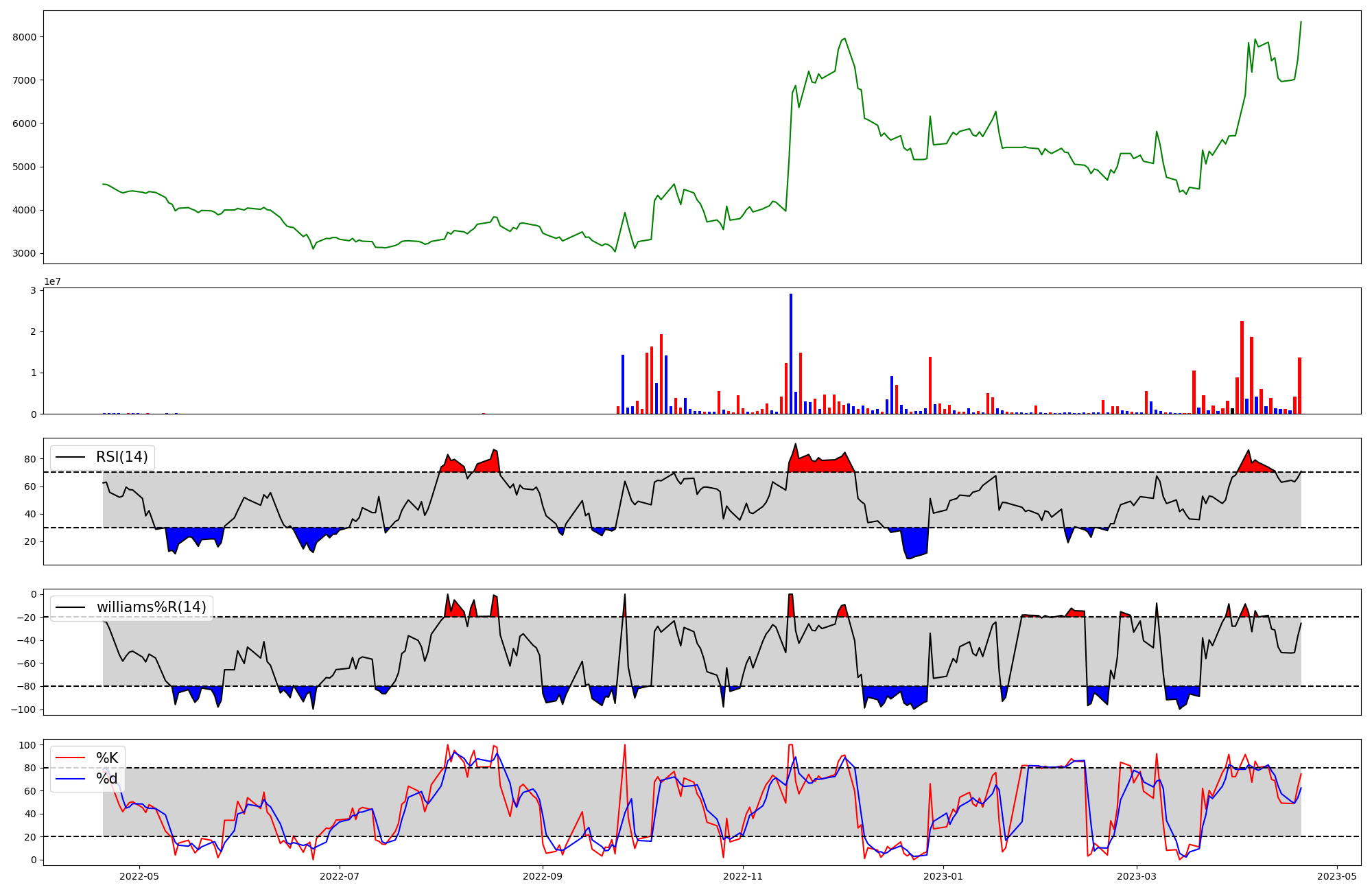Click the 4000 price axis tick
This screenshot has width=1372, height=892.
(25, 210)
